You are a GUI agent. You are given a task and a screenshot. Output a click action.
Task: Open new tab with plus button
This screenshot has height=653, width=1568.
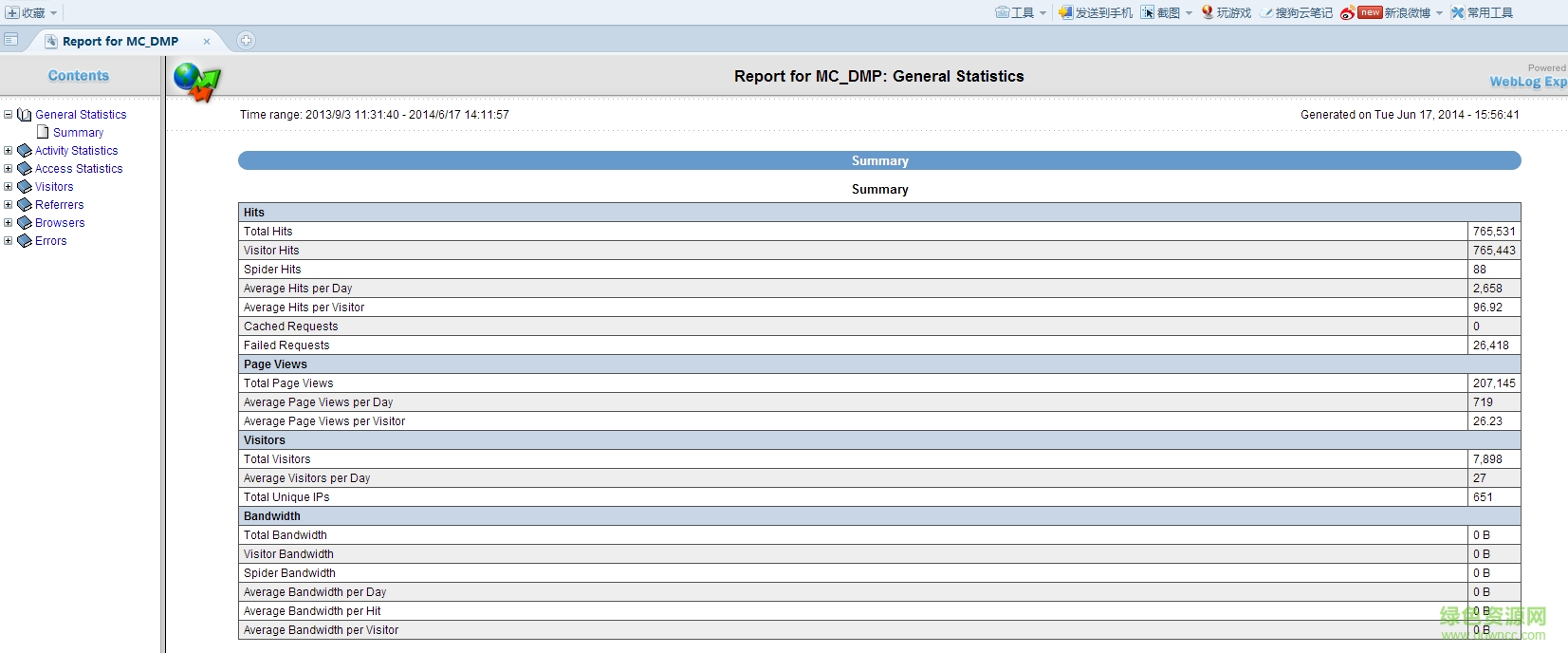246,40
